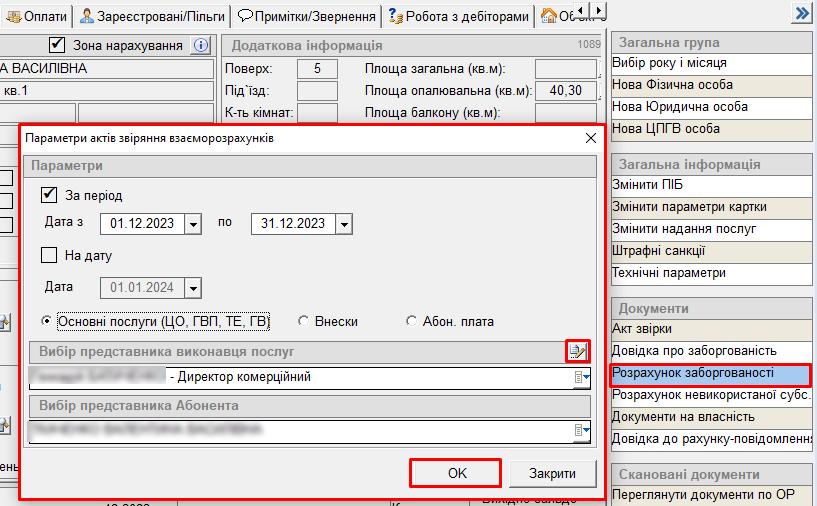
Task: Open the по end date dropdown
Action: point(344,224)
